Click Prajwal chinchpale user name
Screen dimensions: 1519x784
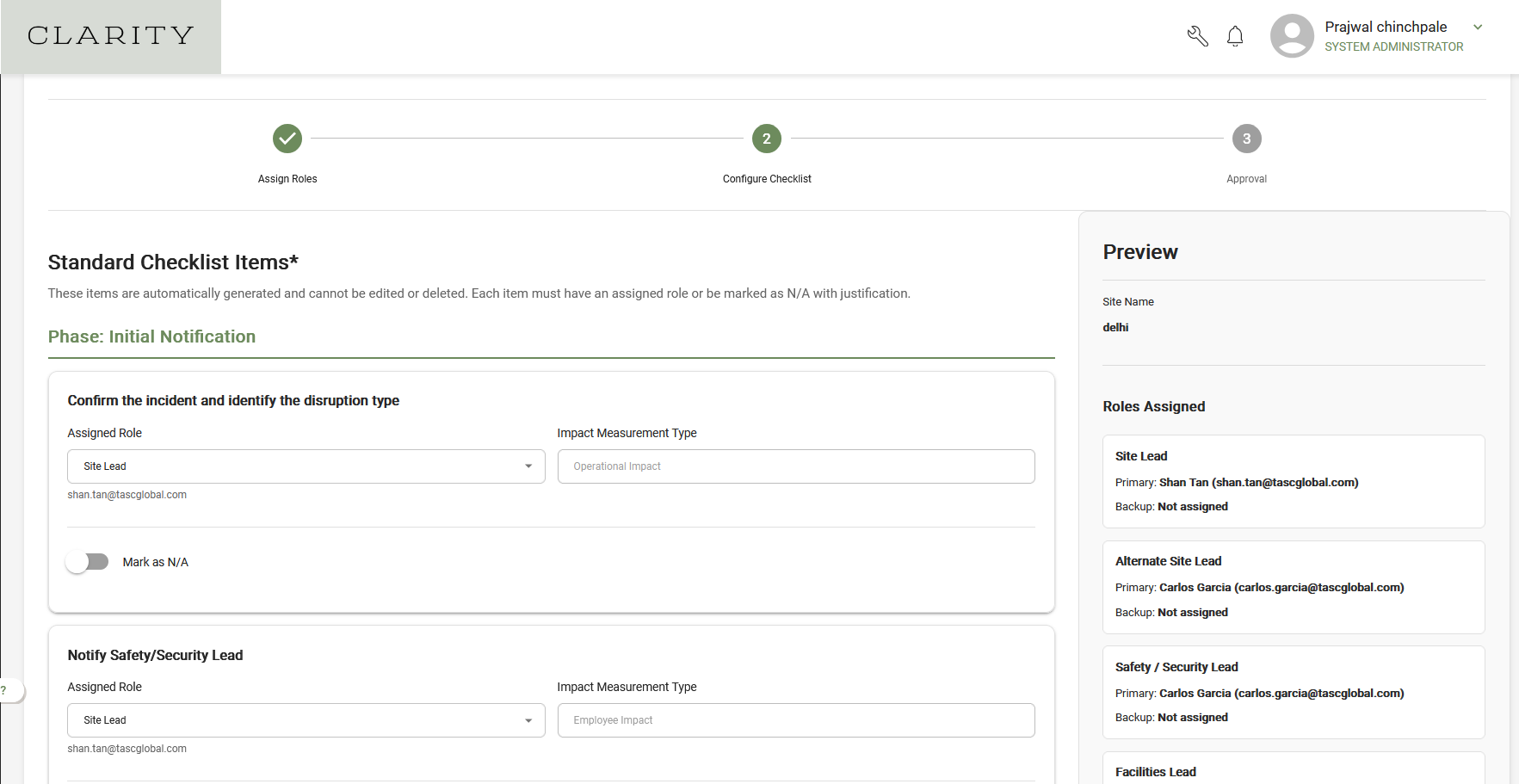coord(1386,27)
